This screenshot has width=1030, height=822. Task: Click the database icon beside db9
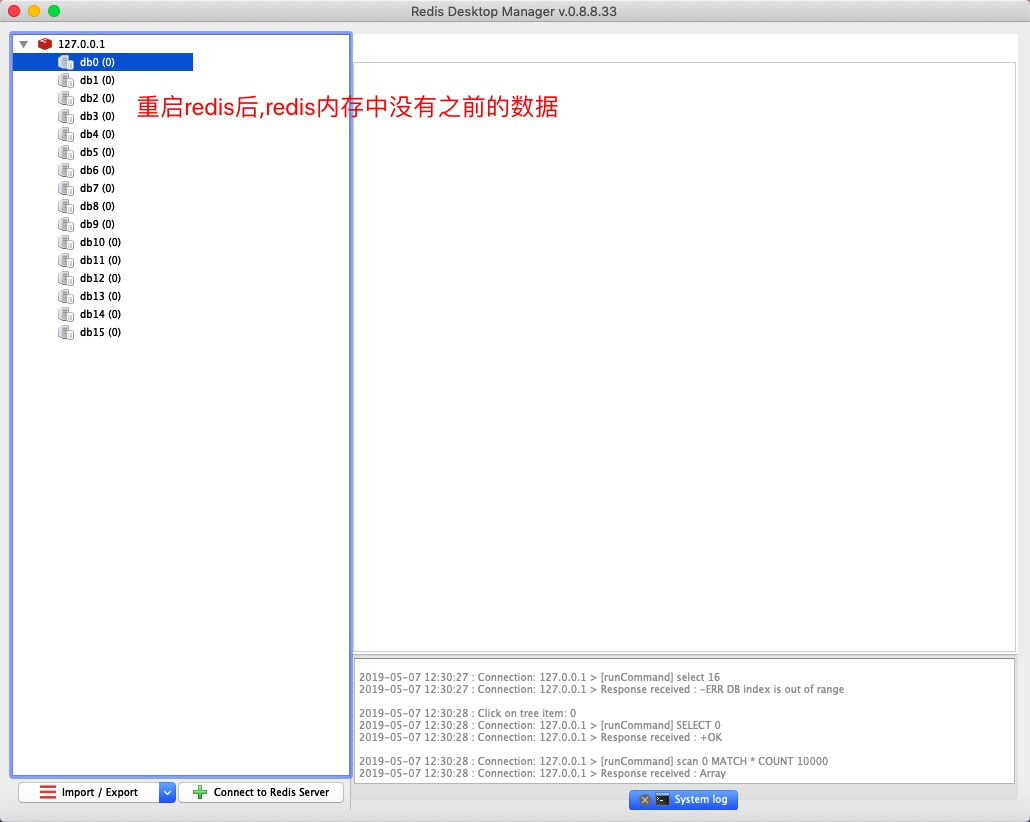point(66,224)
